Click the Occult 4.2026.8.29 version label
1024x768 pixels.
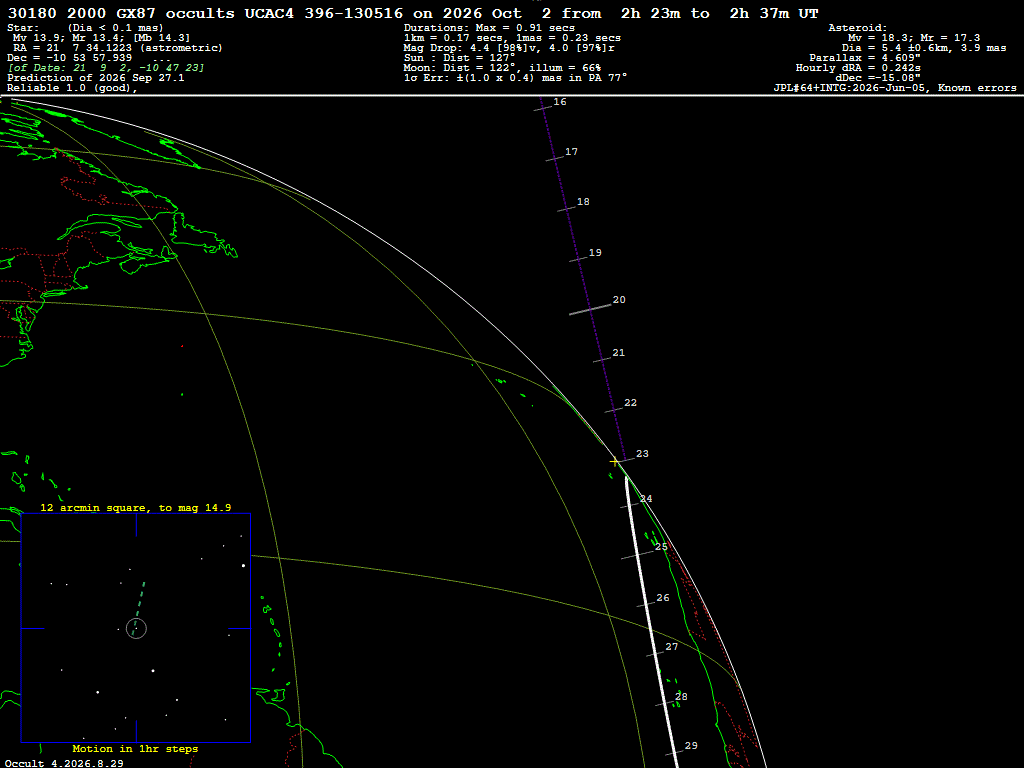point(64,763)
